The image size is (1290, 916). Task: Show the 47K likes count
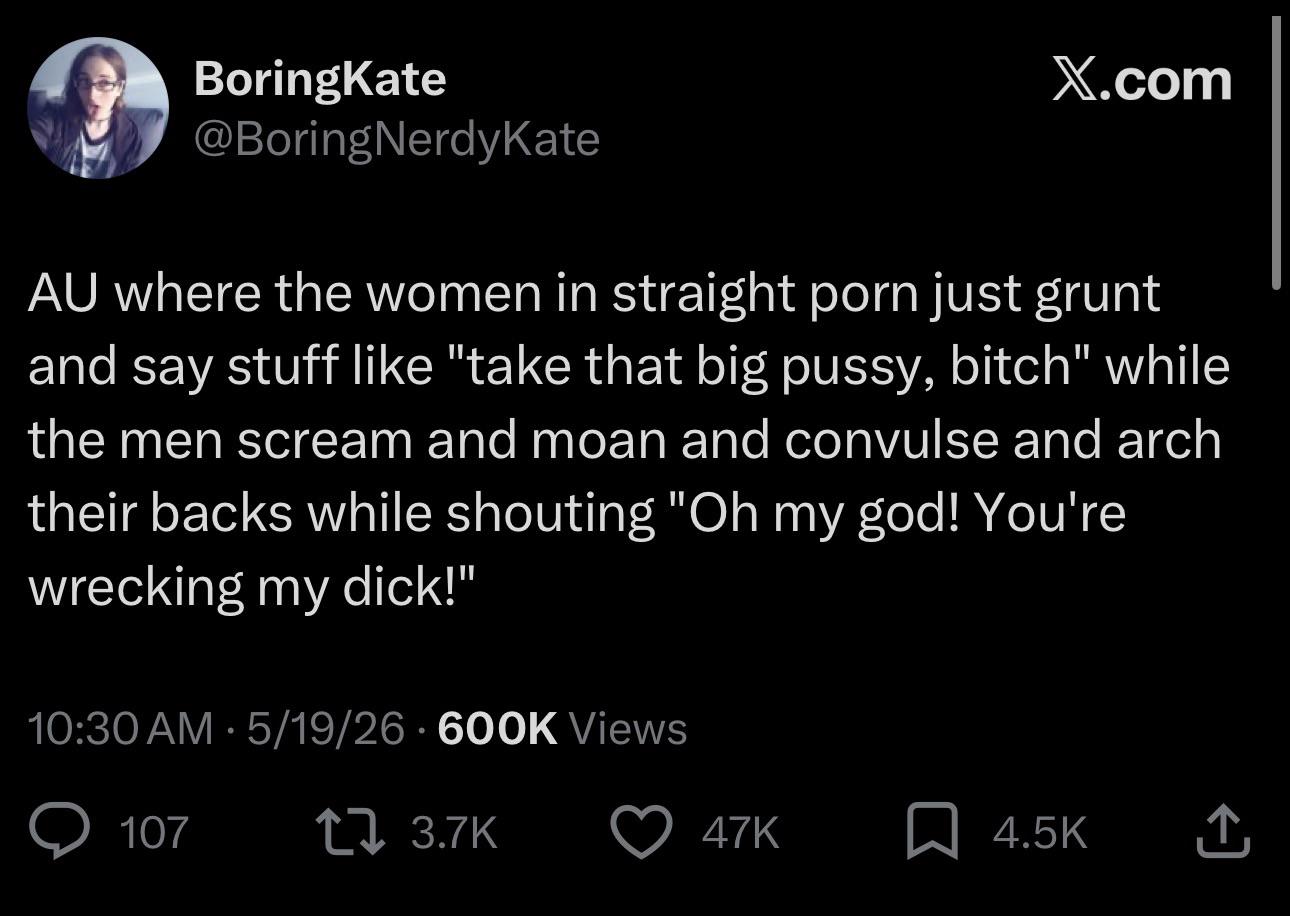[x=740, y=832]
